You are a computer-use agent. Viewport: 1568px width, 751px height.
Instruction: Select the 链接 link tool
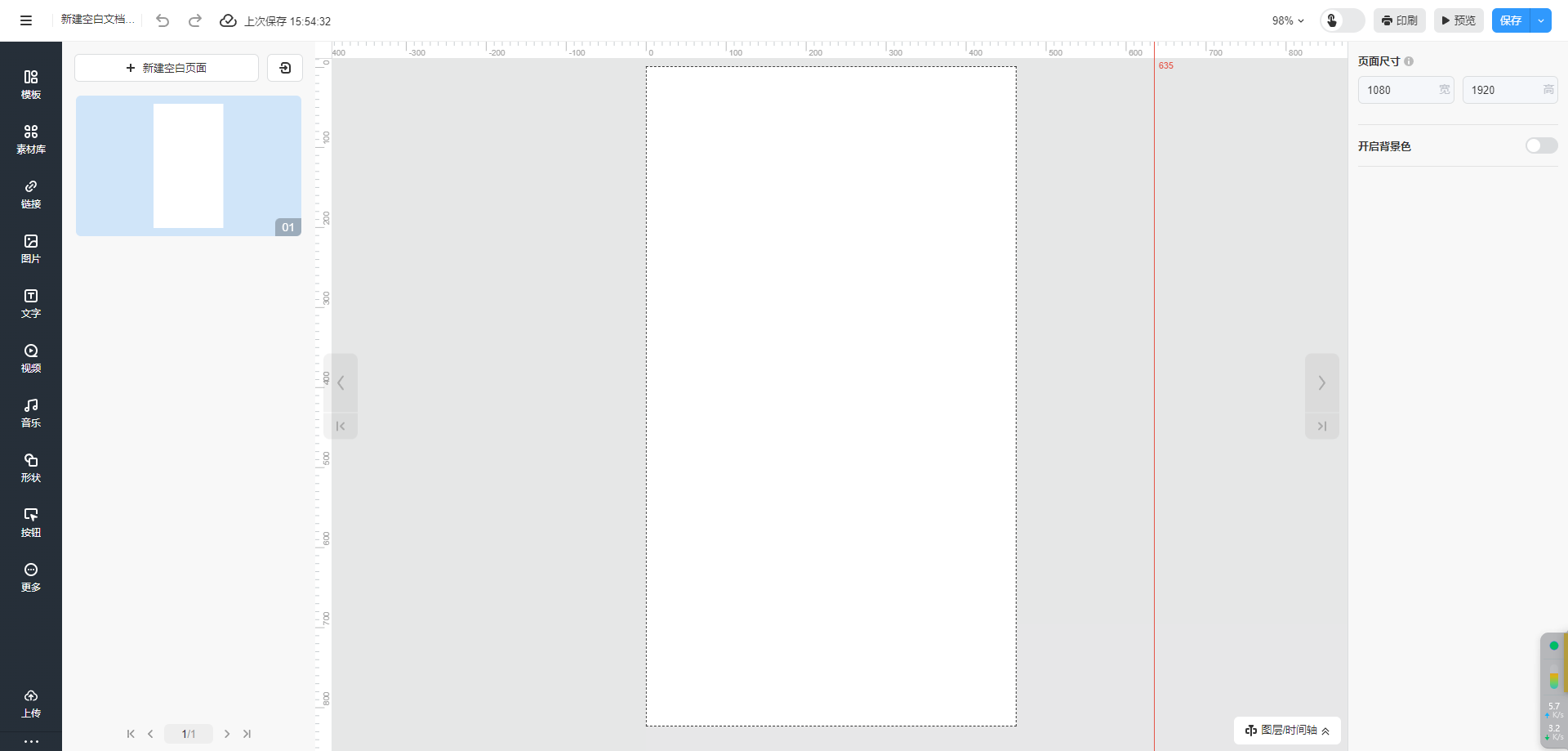(x=31, y=194)
